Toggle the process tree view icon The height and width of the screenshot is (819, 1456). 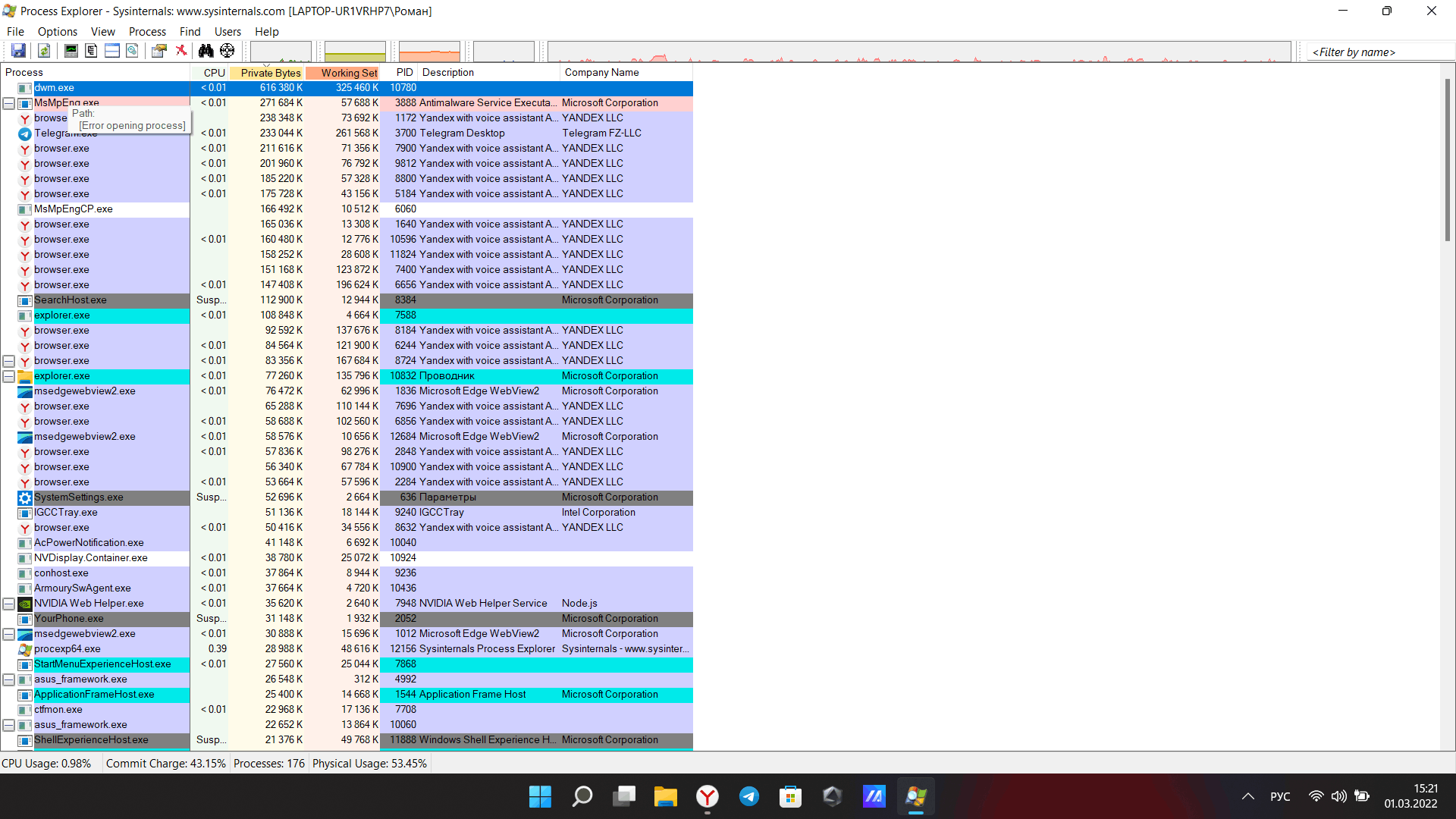pyautogui.click(x=91, y=51)
